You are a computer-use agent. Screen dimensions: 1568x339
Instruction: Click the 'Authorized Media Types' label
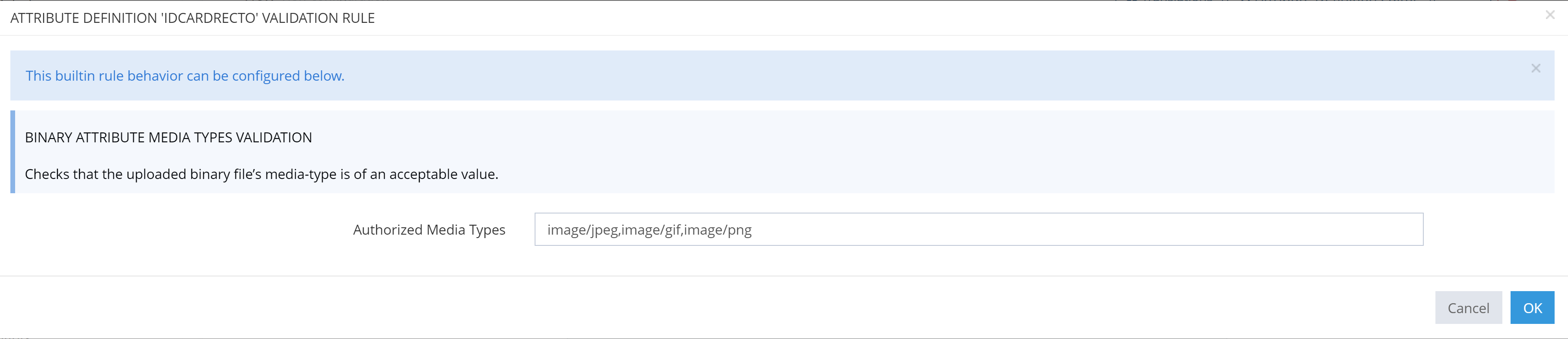click(x=428, y=229)
